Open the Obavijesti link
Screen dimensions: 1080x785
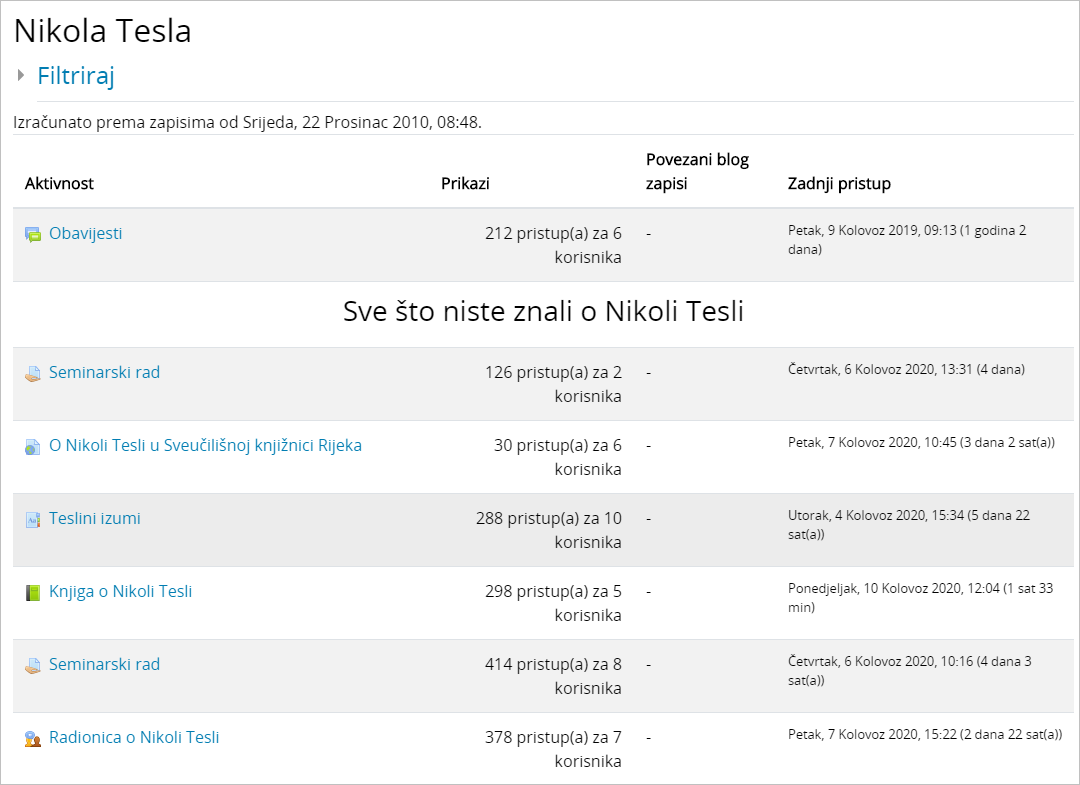click(x=86, y=233)
